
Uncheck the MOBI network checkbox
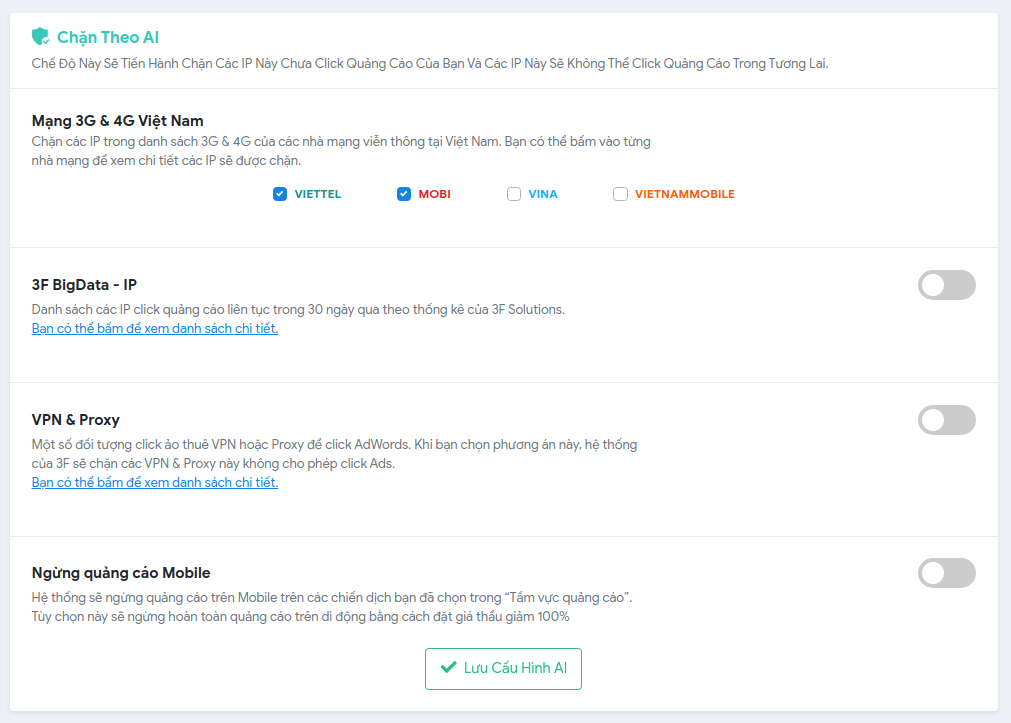tap(404, 194)
